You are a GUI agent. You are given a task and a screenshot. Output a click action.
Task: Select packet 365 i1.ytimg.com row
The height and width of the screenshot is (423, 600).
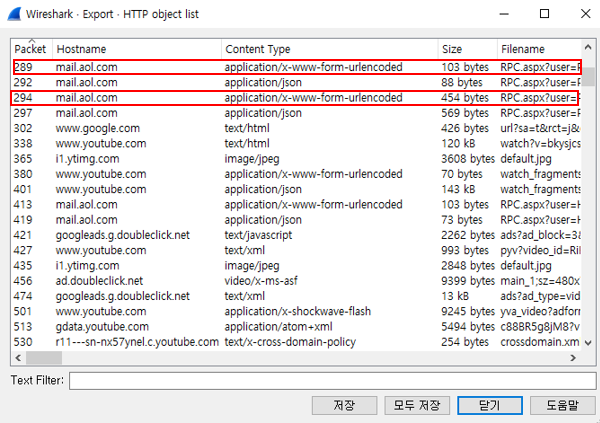(x=297, y=159)
